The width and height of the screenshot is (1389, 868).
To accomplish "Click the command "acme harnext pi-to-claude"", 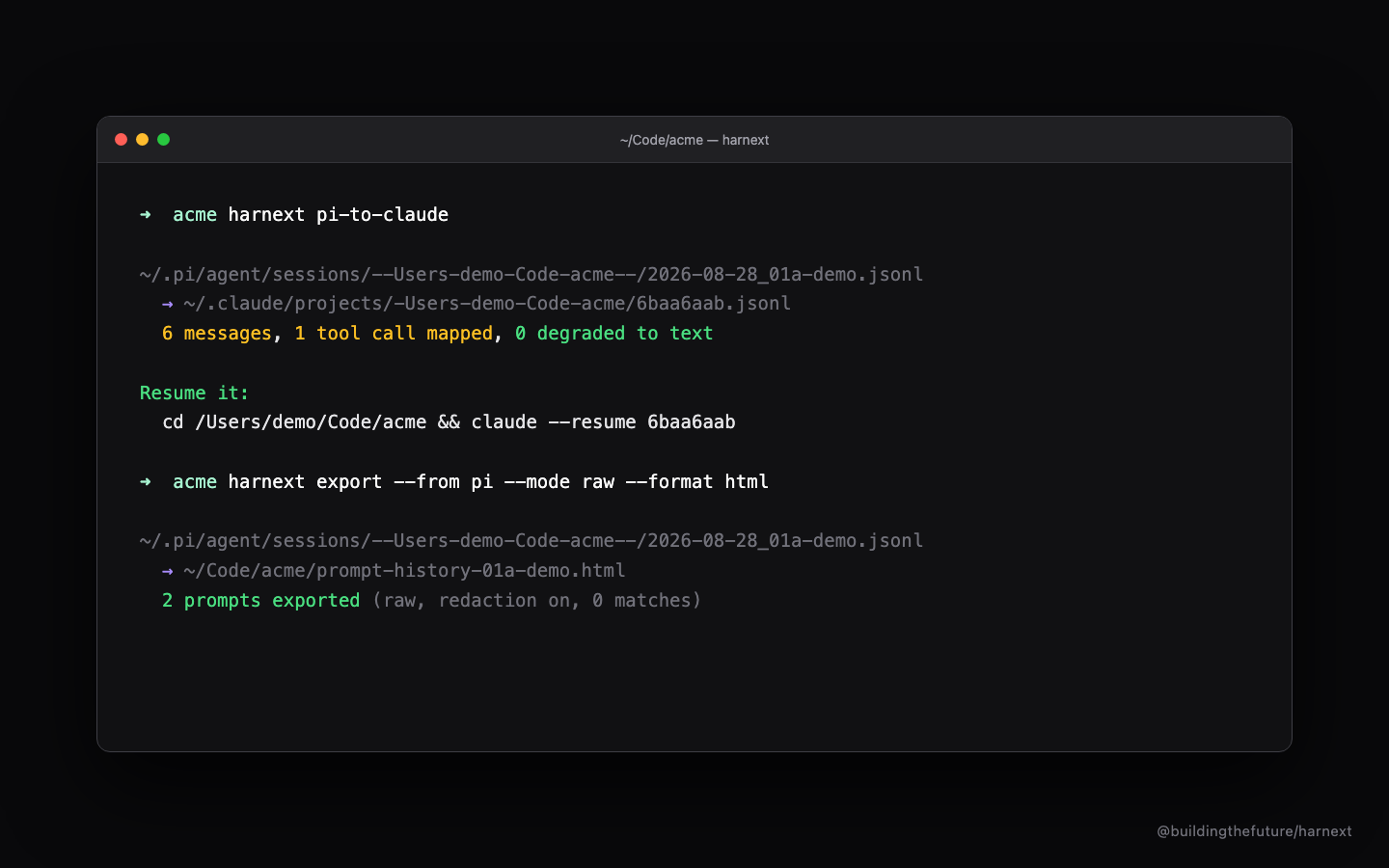I will [x=311, y=214].
